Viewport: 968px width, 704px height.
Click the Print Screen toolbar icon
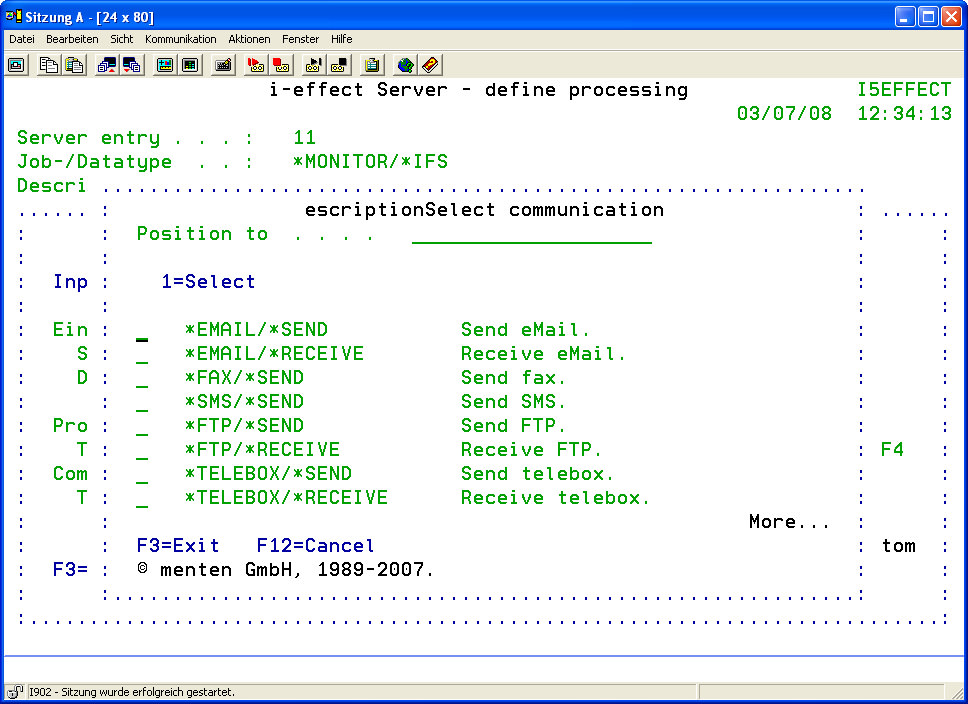point(17,65)
